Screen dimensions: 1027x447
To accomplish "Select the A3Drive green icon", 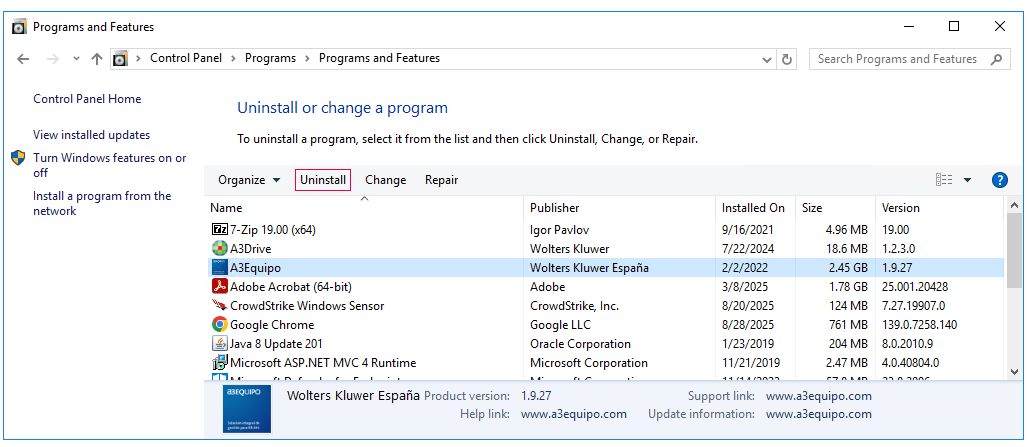I will click(219, 248).
